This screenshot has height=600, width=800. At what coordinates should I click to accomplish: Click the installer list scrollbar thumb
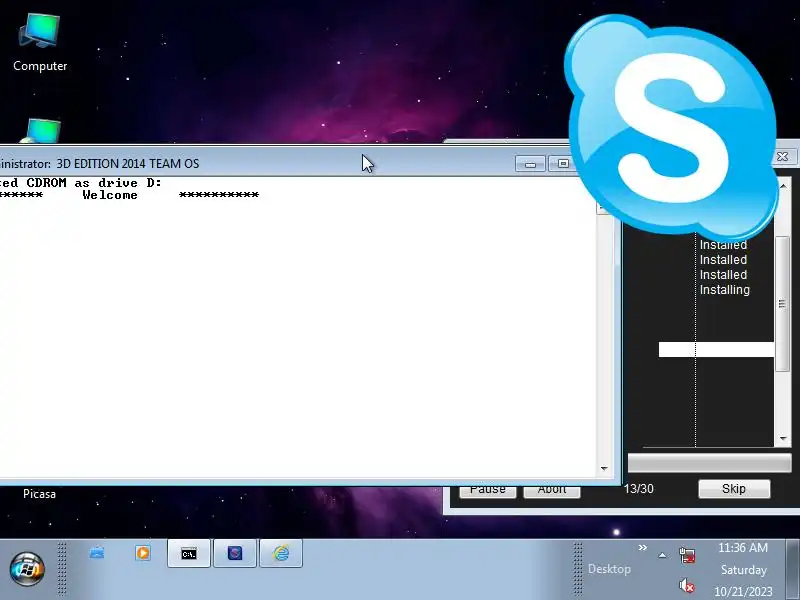click(x=783, y=304)
